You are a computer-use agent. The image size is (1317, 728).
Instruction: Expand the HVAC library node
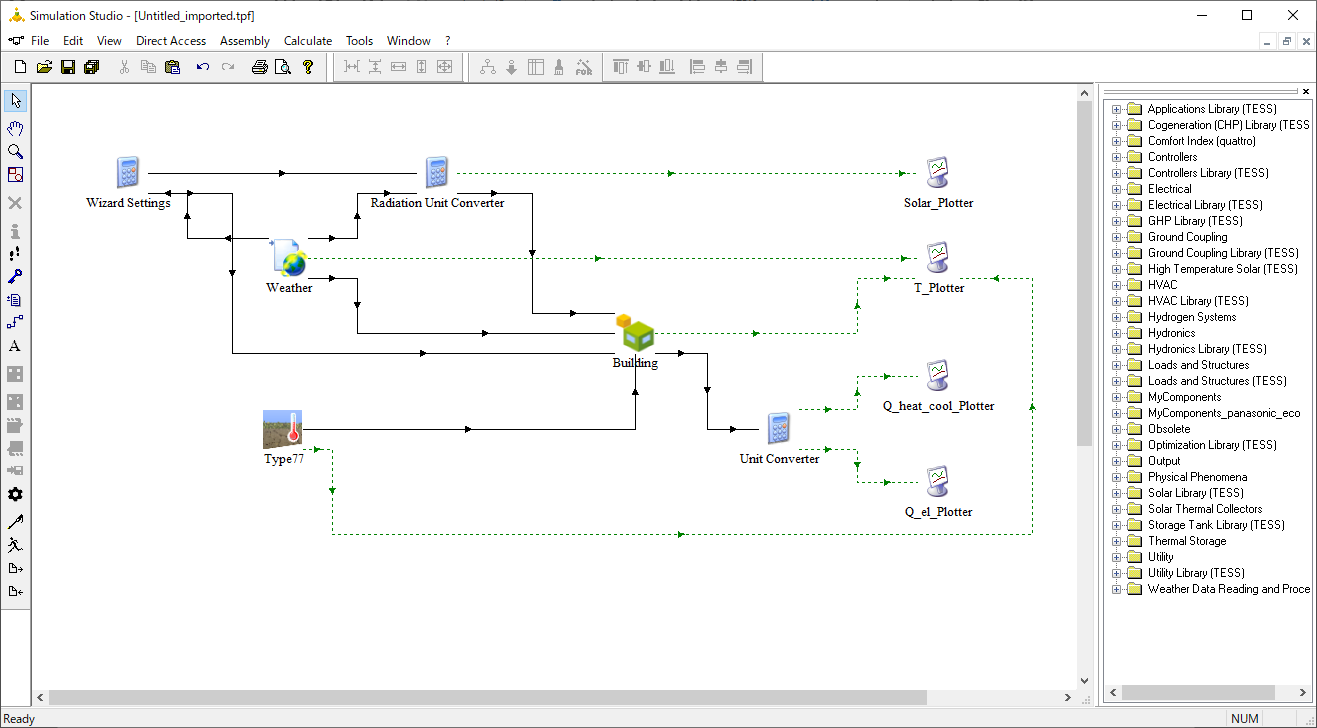click(1117, 285)
